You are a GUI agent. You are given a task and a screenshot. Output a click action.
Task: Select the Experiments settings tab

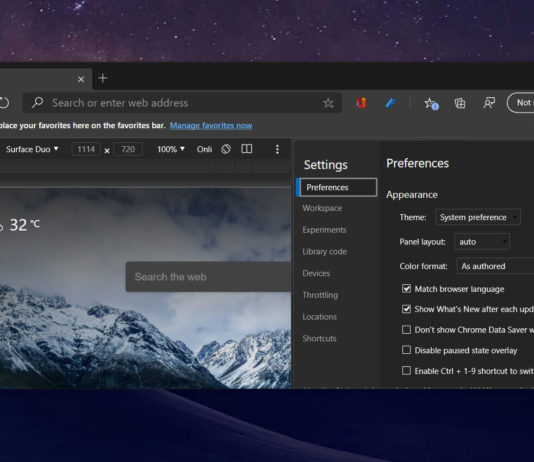(324, 230)
